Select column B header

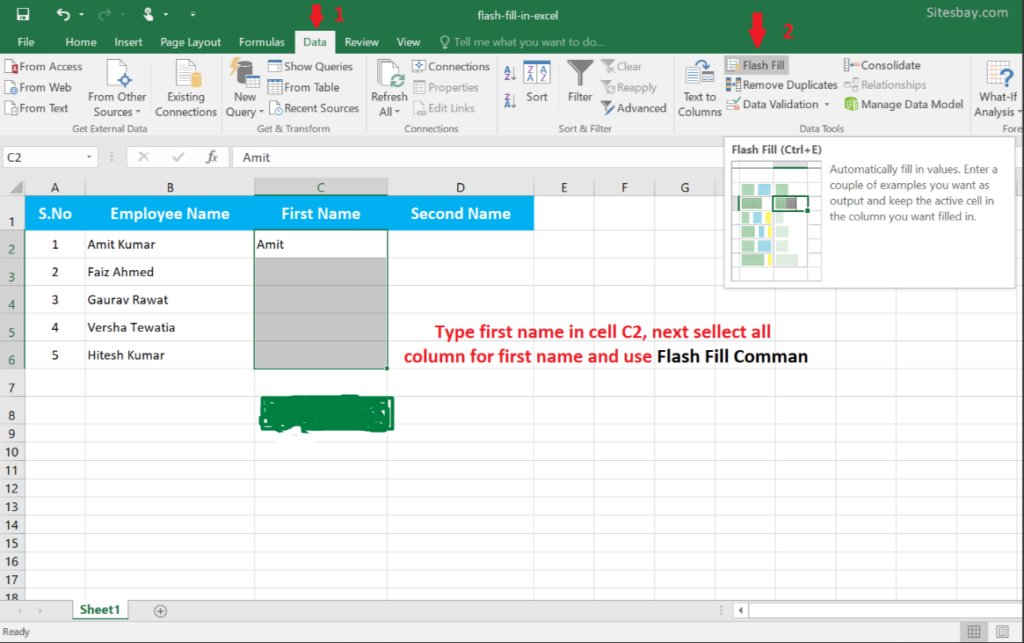click(x=170, y=187)
